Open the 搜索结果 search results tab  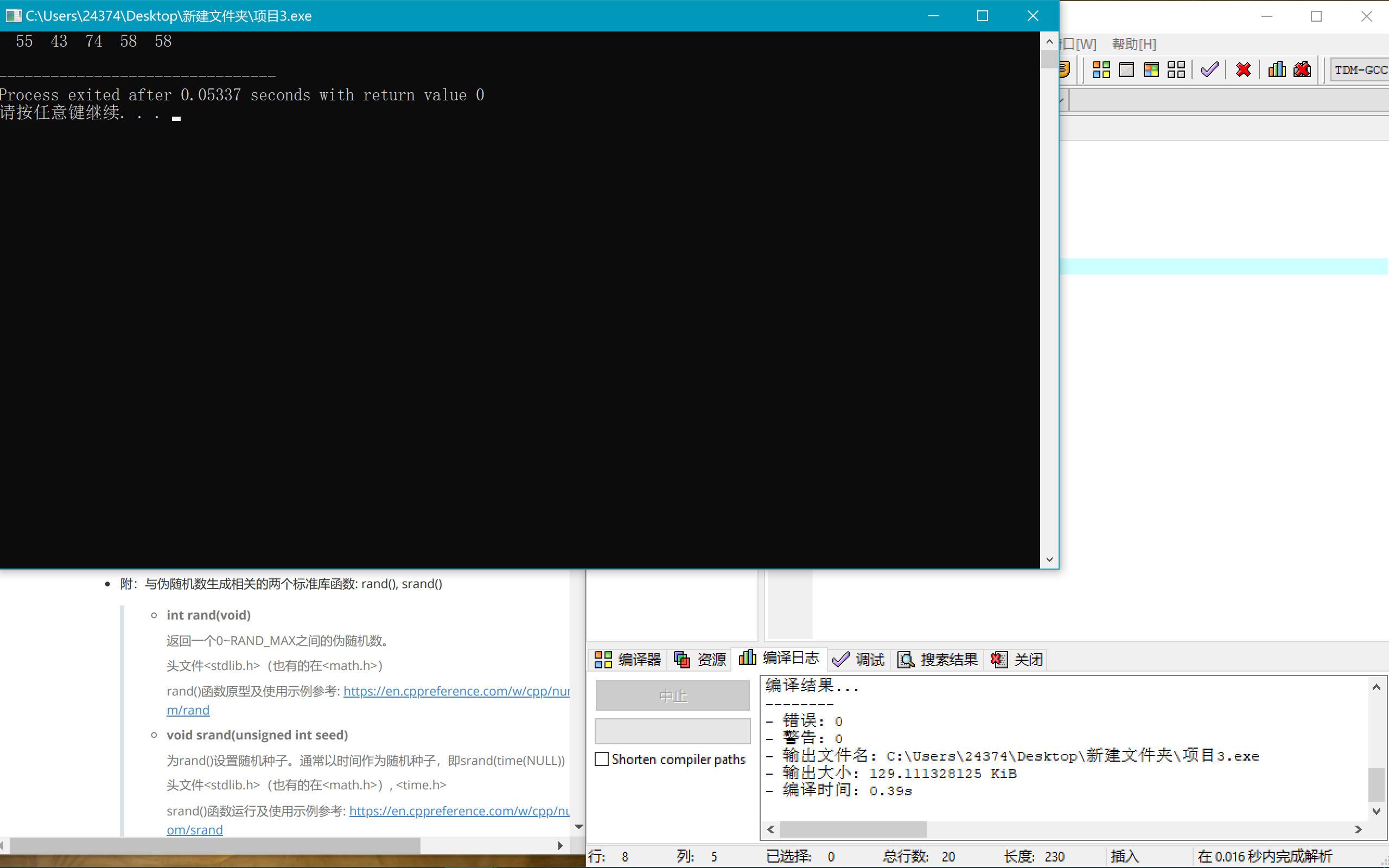pos(938,660)
